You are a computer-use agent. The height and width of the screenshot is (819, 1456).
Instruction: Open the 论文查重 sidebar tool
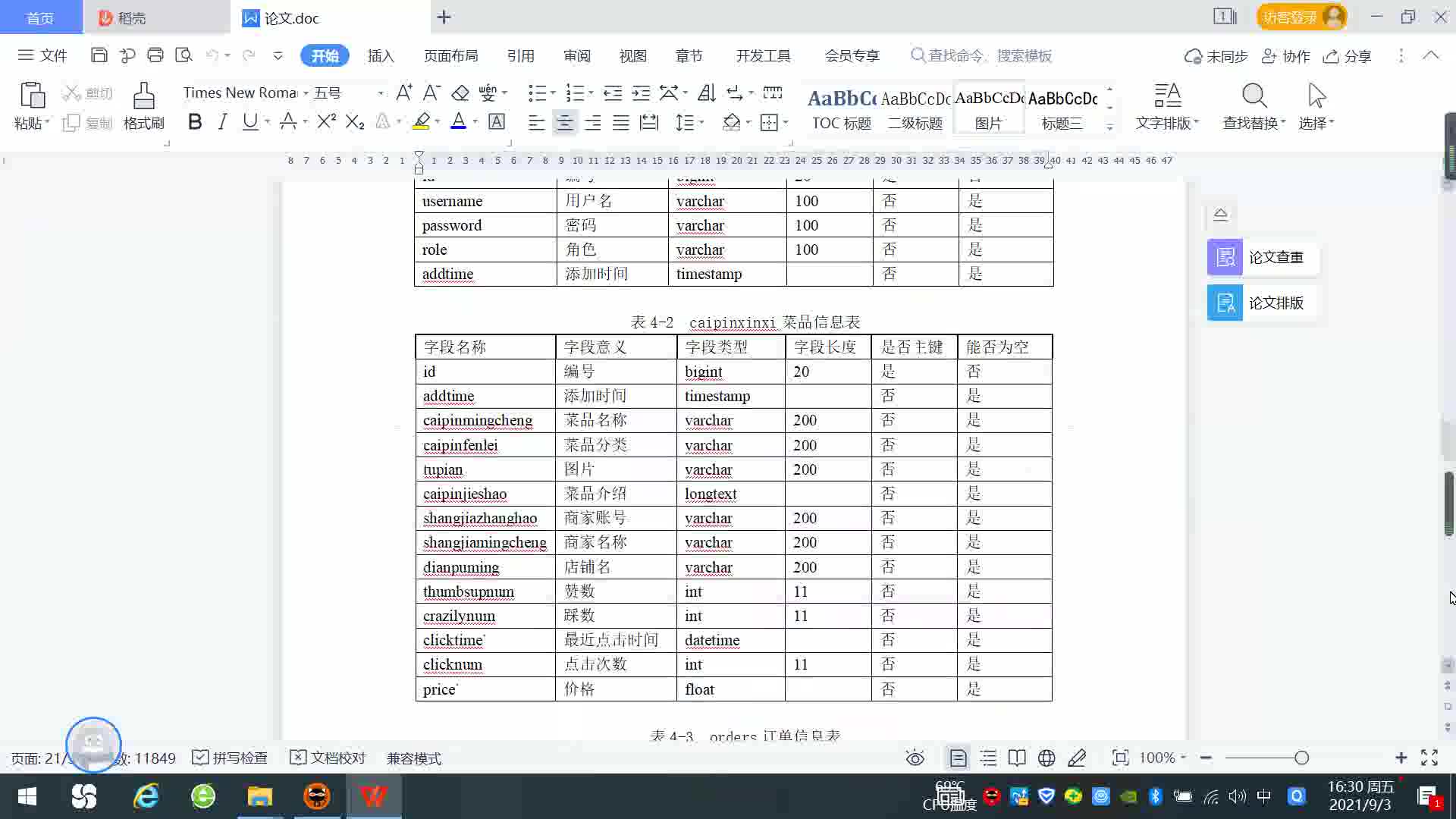pos(1262,257)
